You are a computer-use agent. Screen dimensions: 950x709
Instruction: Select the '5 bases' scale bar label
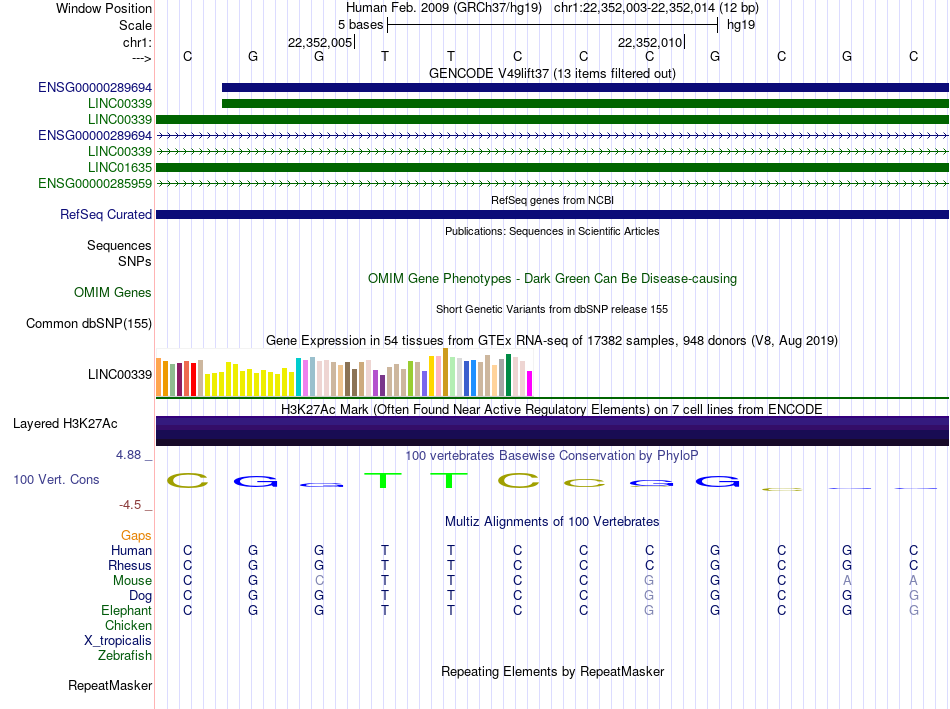click(360, 25)
